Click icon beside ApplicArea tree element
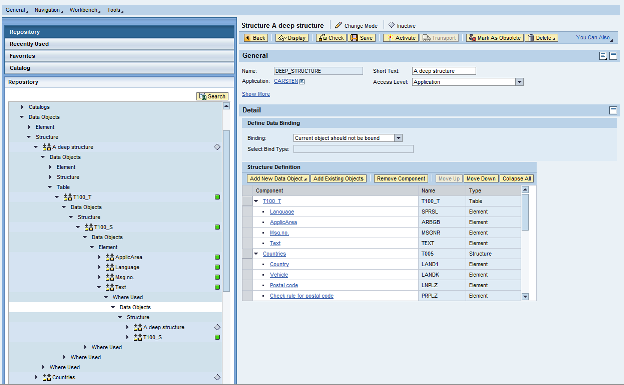 pyautogui.click(x=110, y=257)
